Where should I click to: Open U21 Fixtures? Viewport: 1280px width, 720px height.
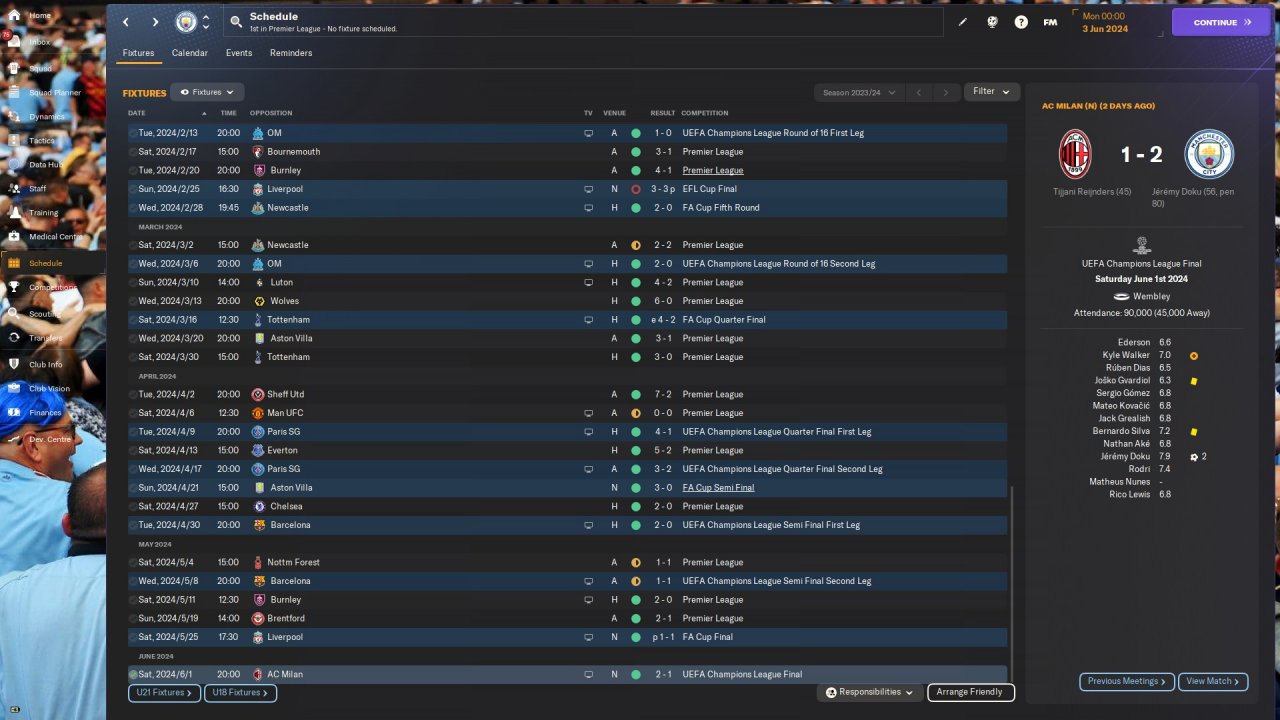[164, 692]
